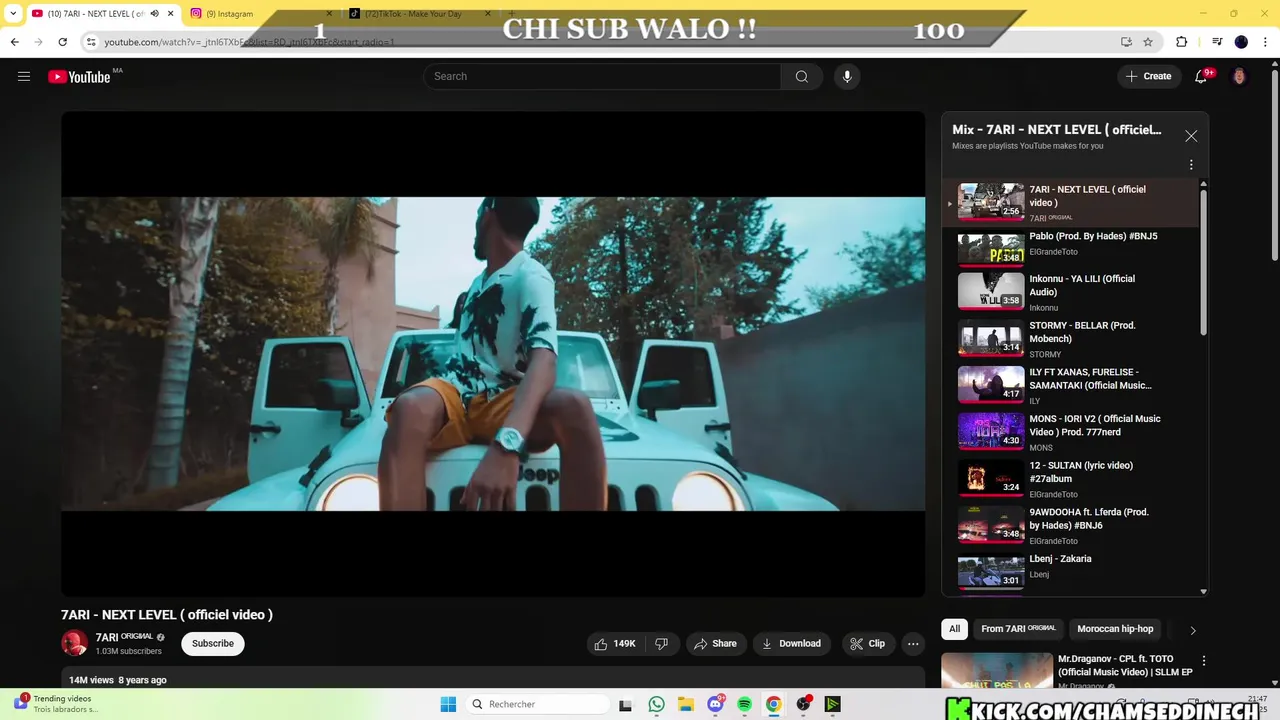Open the YouTube guide hamburger menu
This screenshot has height=720, width=1280.
[24, 76]
